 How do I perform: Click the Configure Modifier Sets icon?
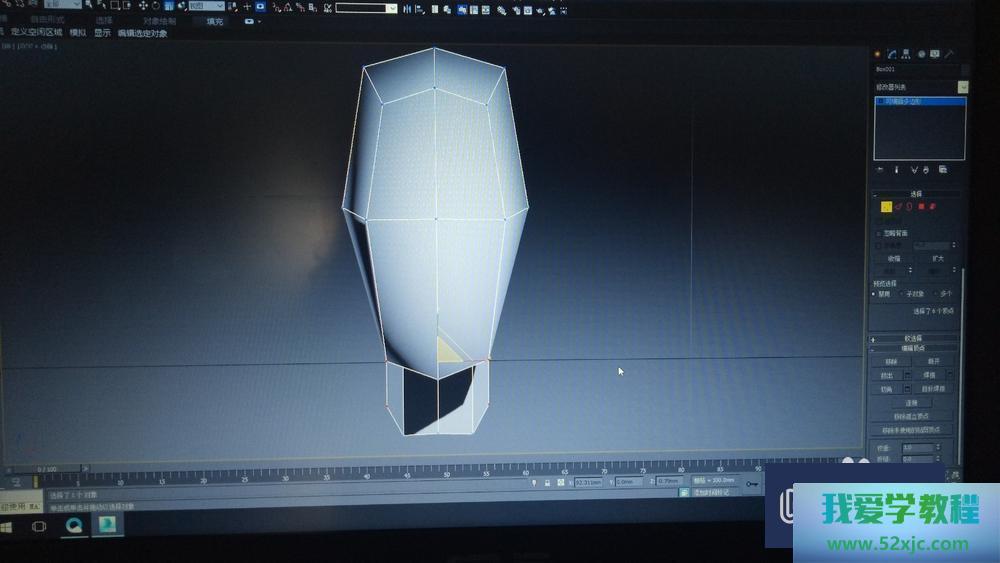point(942,170)
